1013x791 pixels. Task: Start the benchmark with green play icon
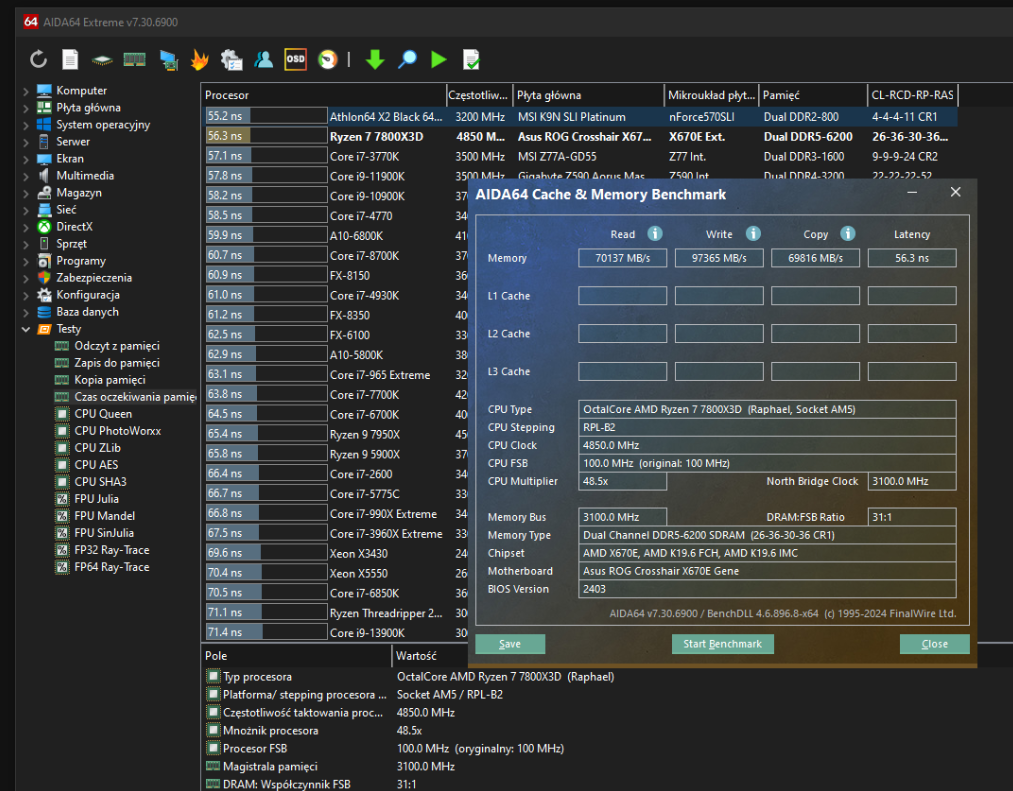tap(439, 59)
